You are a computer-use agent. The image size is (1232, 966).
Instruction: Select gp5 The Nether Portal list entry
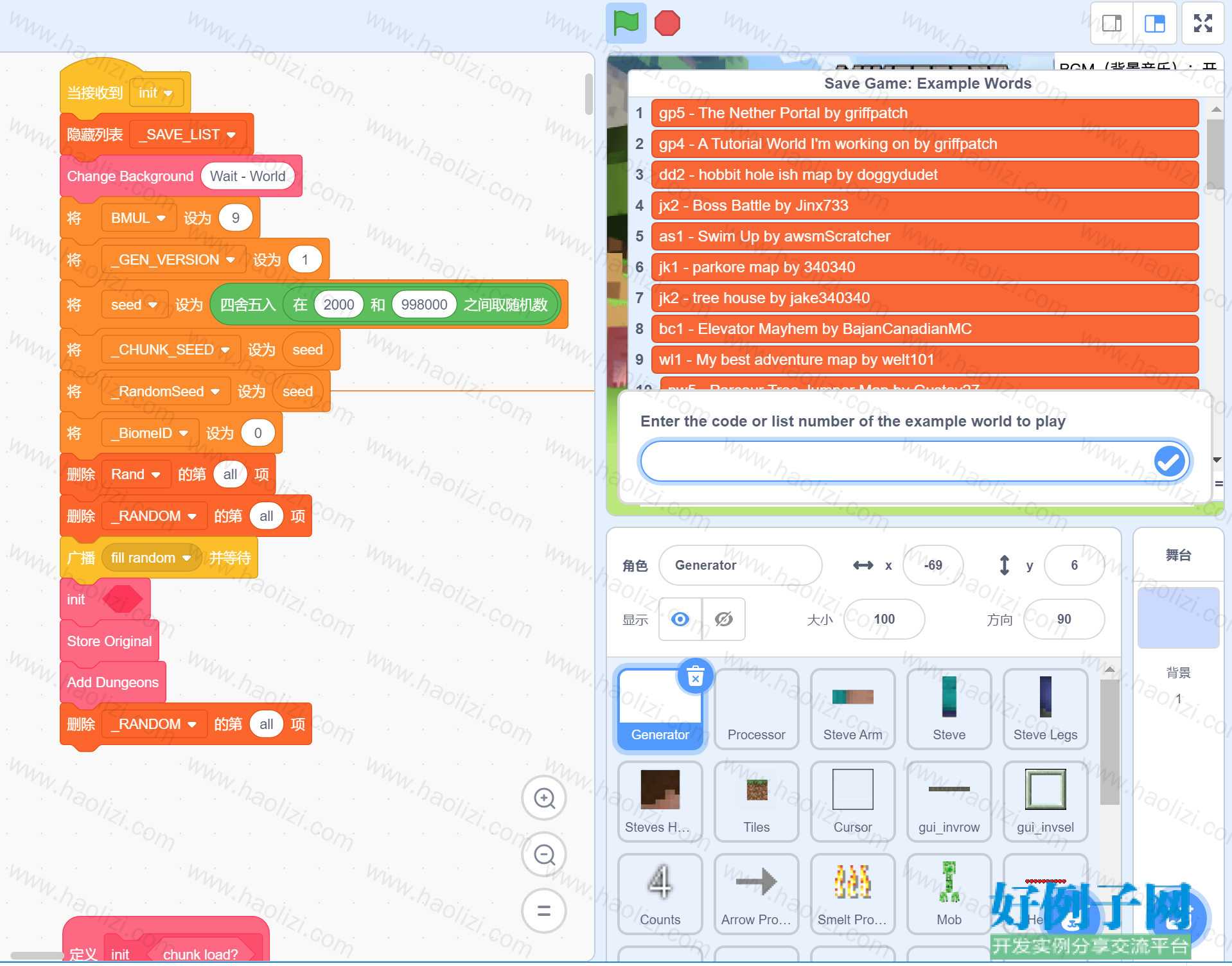(924, 113)
